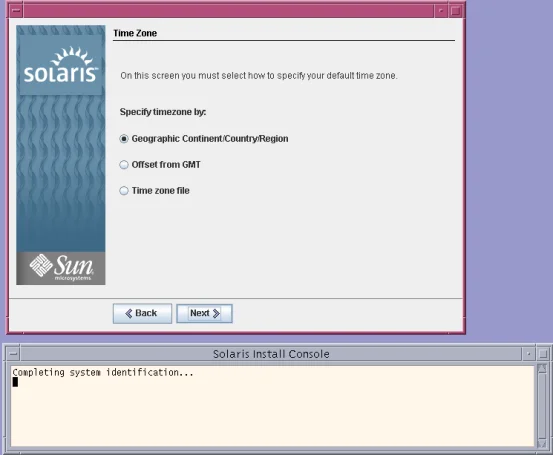This screenshot has height=455, width=553.
Task: Click the Next button
Action: (x=204, y=313)
